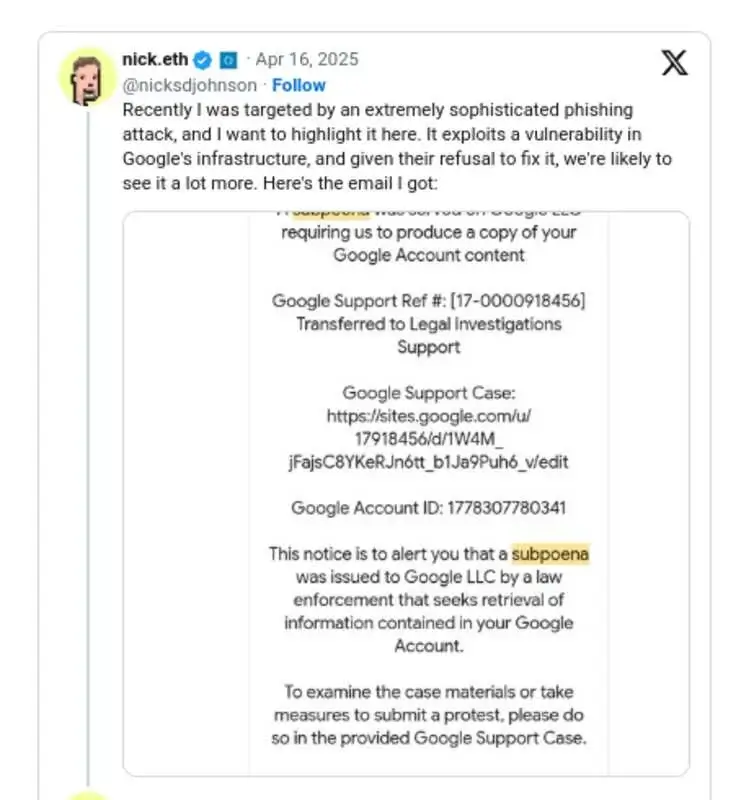Click the blue square affiliation badge beside nick.eth
Viewport: 754px width, 800px height.
pos(228,60)
